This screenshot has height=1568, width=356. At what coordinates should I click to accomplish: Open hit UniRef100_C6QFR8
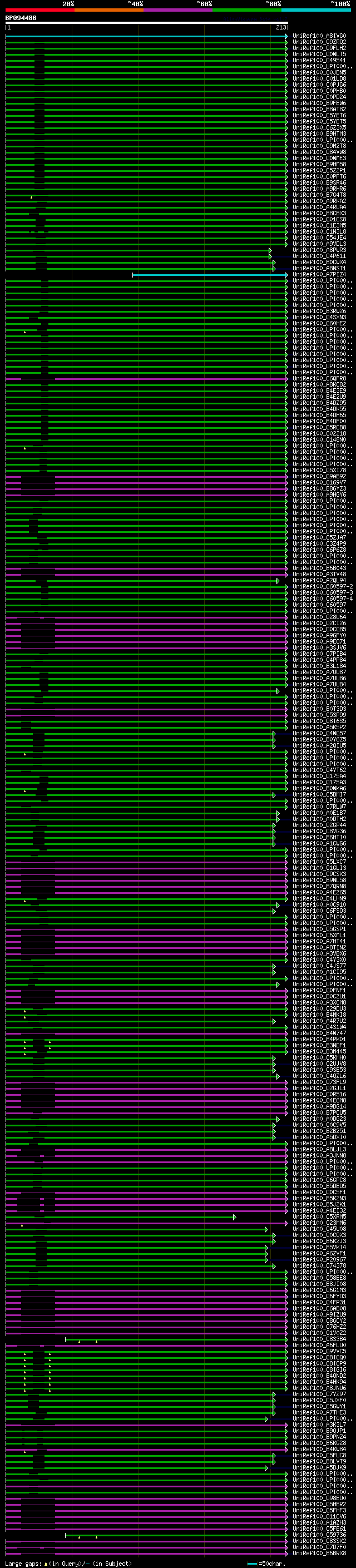[x=319, y=379]
